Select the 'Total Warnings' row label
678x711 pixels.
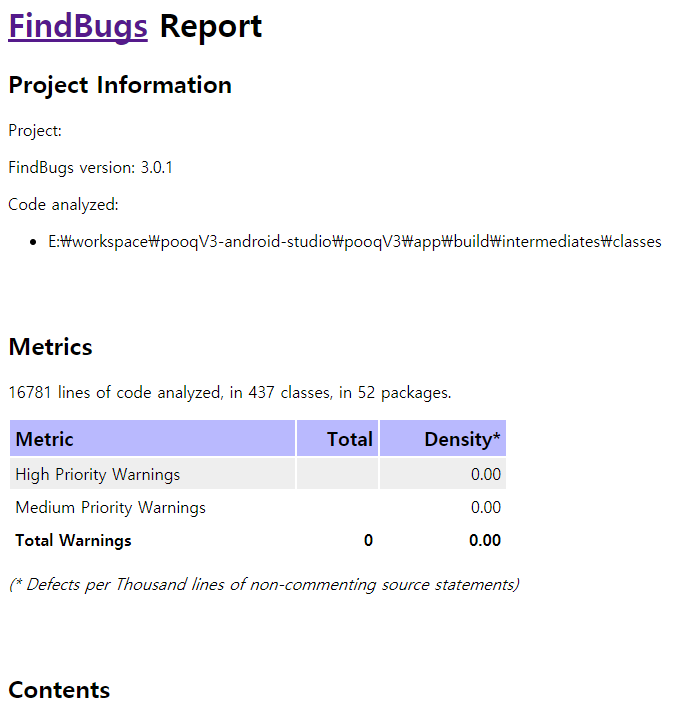[x=73, y=541]
